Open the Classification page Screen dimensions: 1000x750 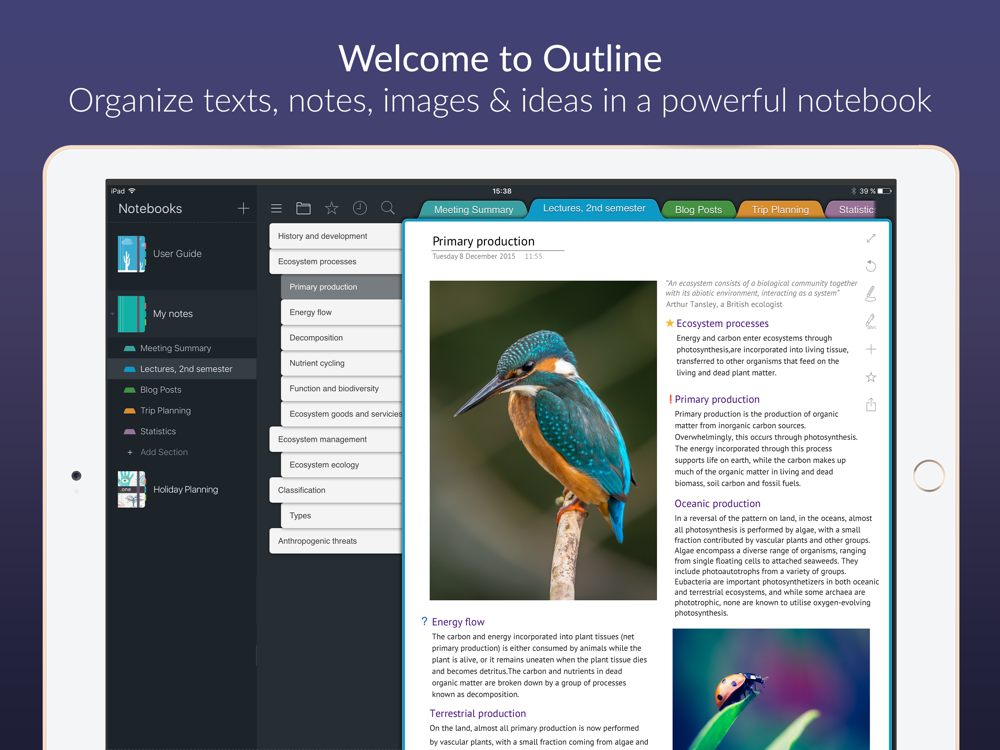[335, 490]
